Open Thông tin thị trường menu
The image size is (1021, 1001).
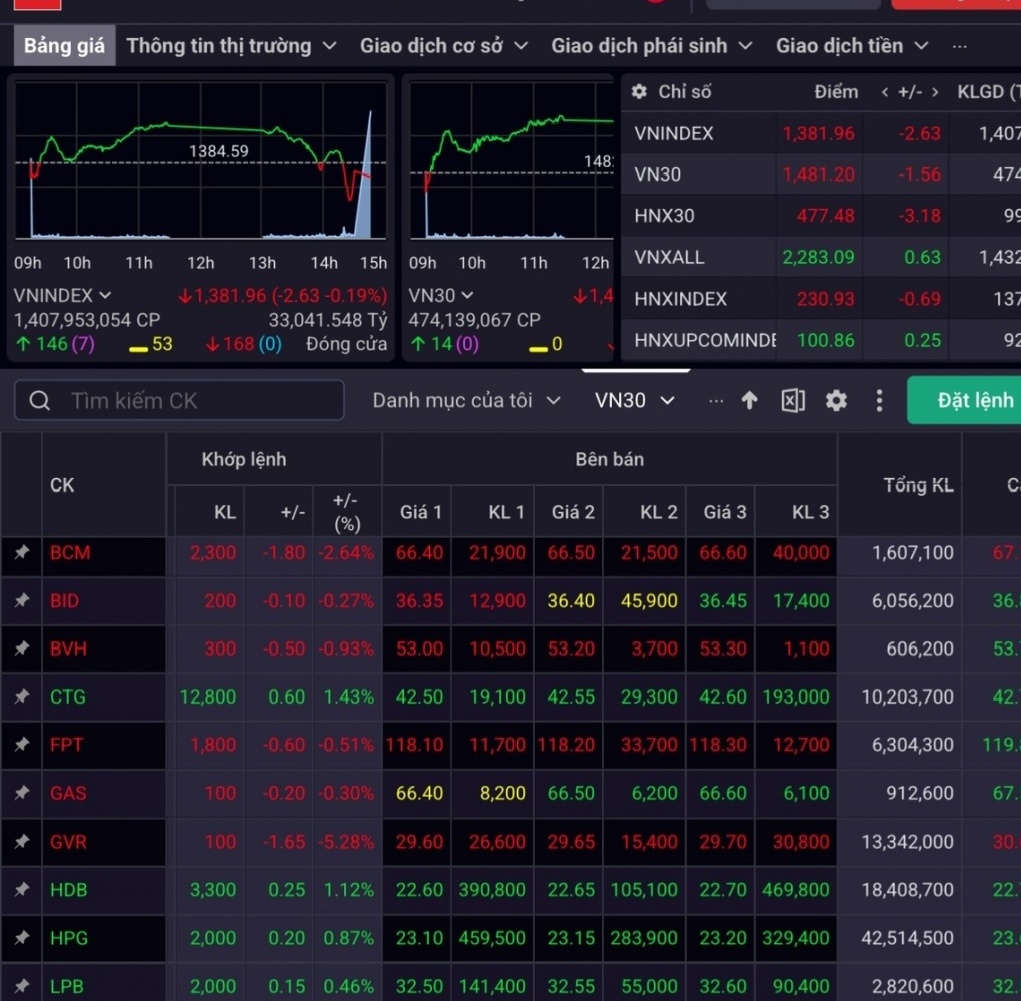(231, 46)
